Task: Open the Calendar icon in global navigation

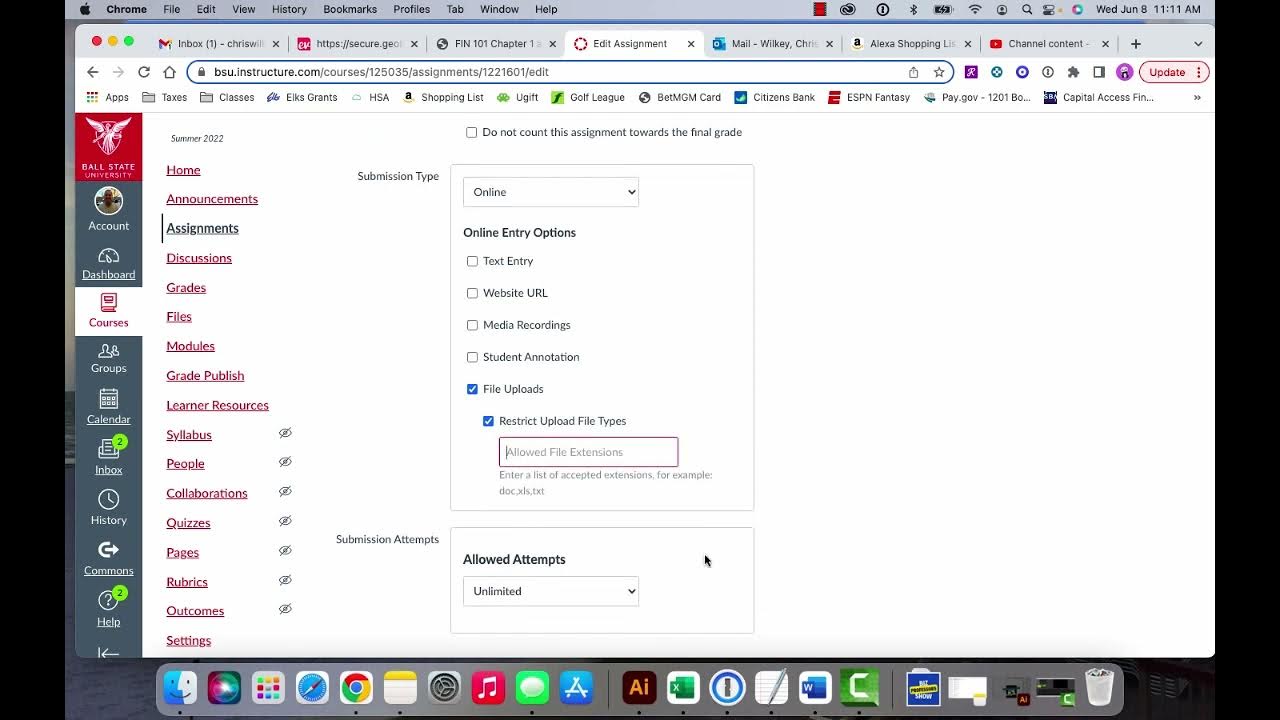Action: (x=108, y=399)
